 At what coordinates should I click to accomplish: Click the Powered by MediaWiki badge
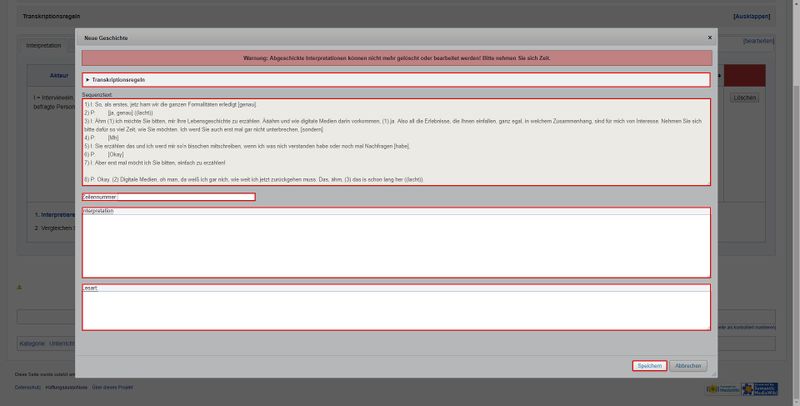tap(722, 388)
